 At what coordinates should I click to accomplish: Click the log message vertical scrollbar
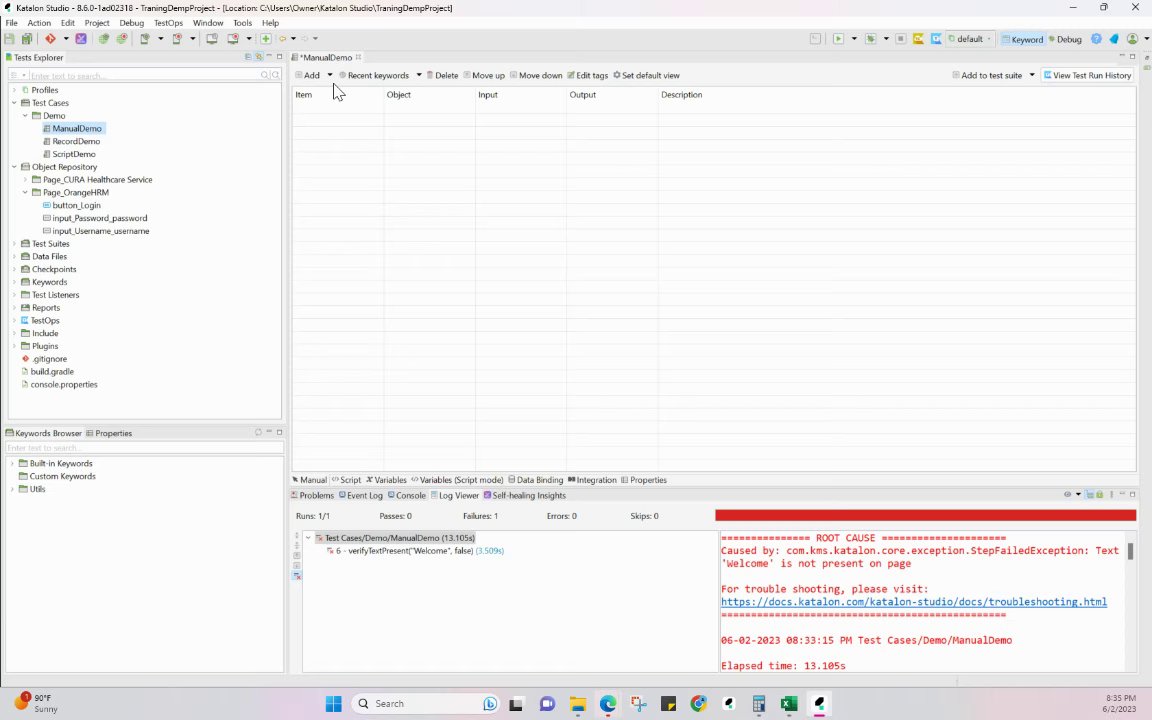(x=1130, y=551)
